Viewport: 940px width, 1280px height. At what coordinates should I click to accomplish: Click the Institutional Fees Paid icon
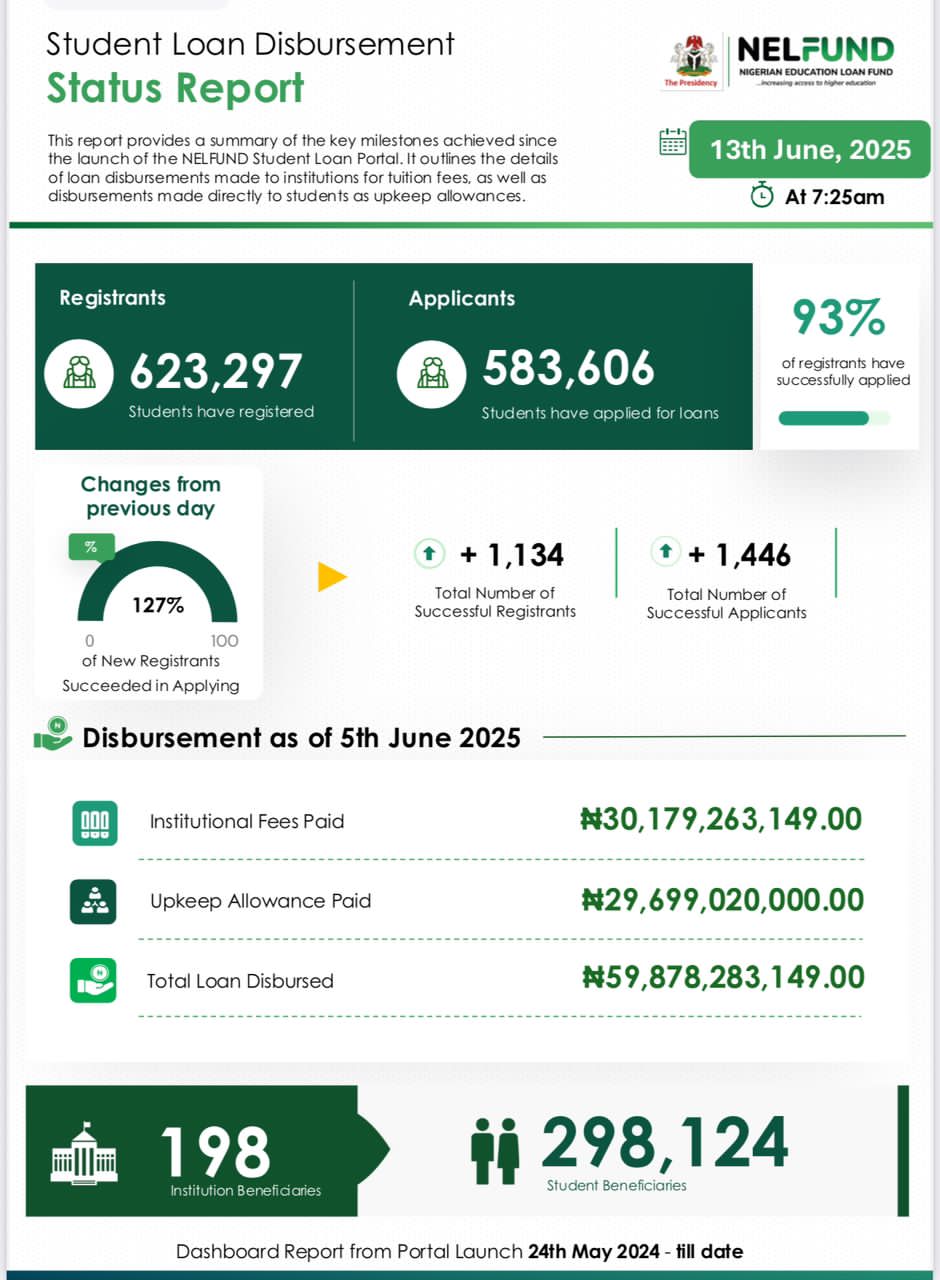[x=94, y=823]
